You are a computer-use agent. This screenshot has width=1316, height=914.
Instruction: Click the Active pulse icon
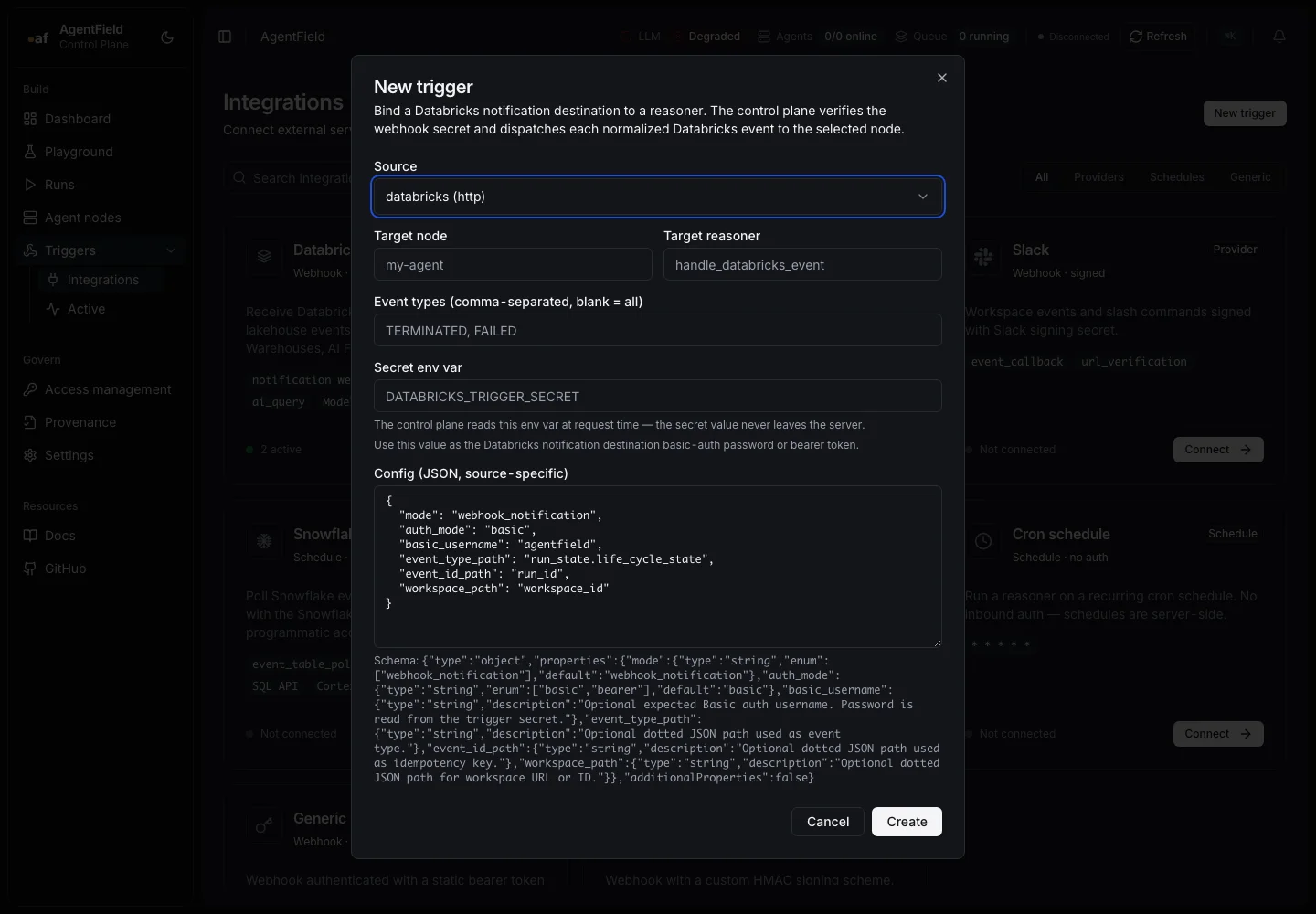coord(53,309)
